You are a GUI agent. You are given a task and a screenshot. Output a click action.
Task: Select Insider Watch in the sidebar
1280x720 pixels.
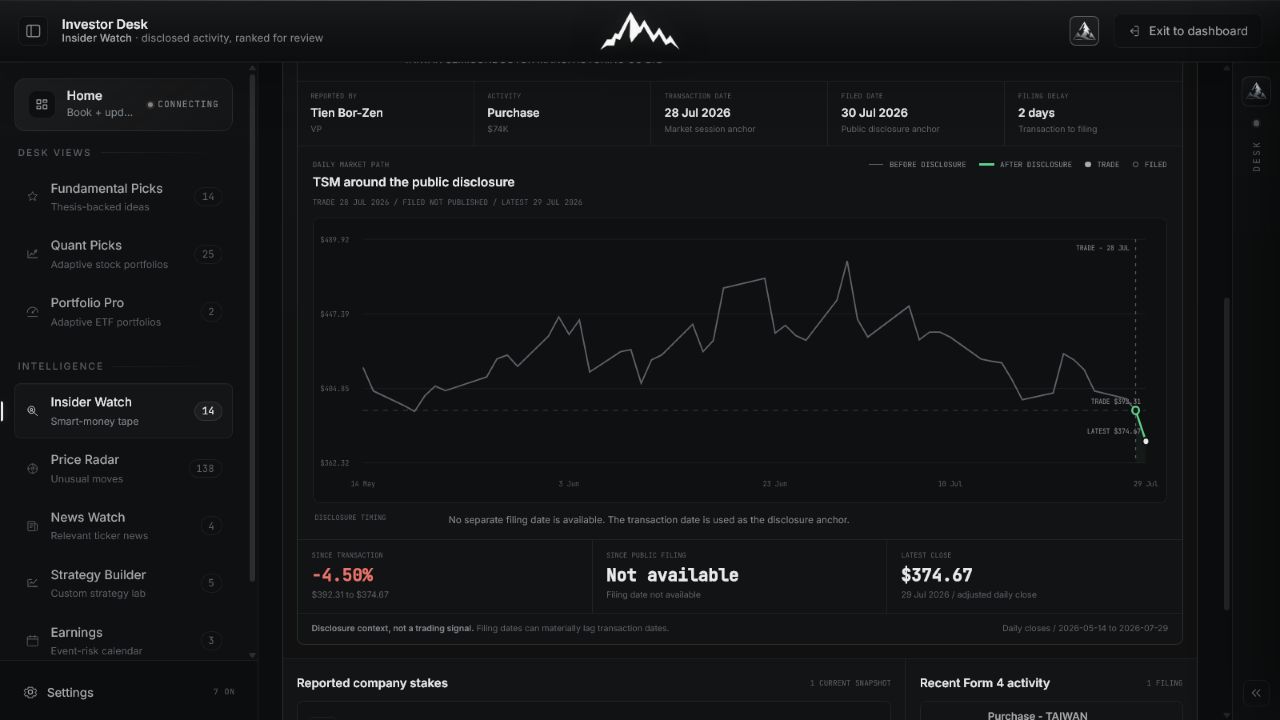click(x=123, y=411)
